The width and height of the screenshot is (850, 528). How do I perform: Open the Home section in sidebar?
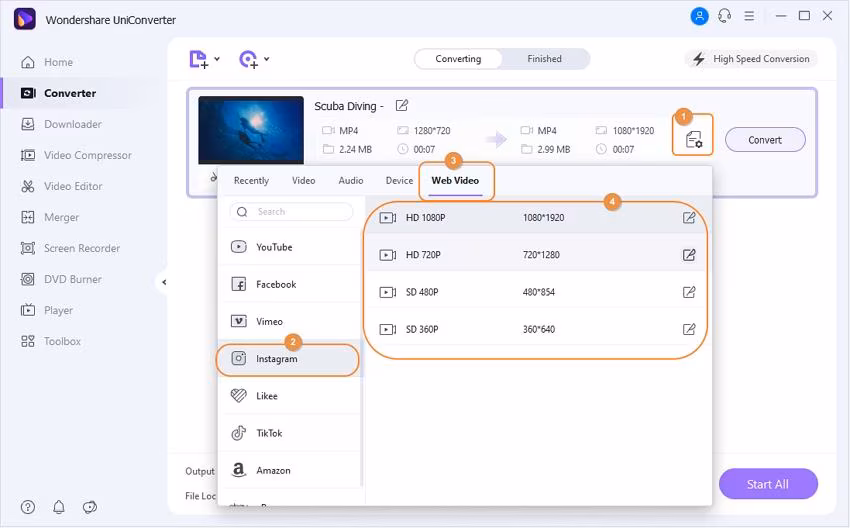pyautogui.click(x=47, y=62)
